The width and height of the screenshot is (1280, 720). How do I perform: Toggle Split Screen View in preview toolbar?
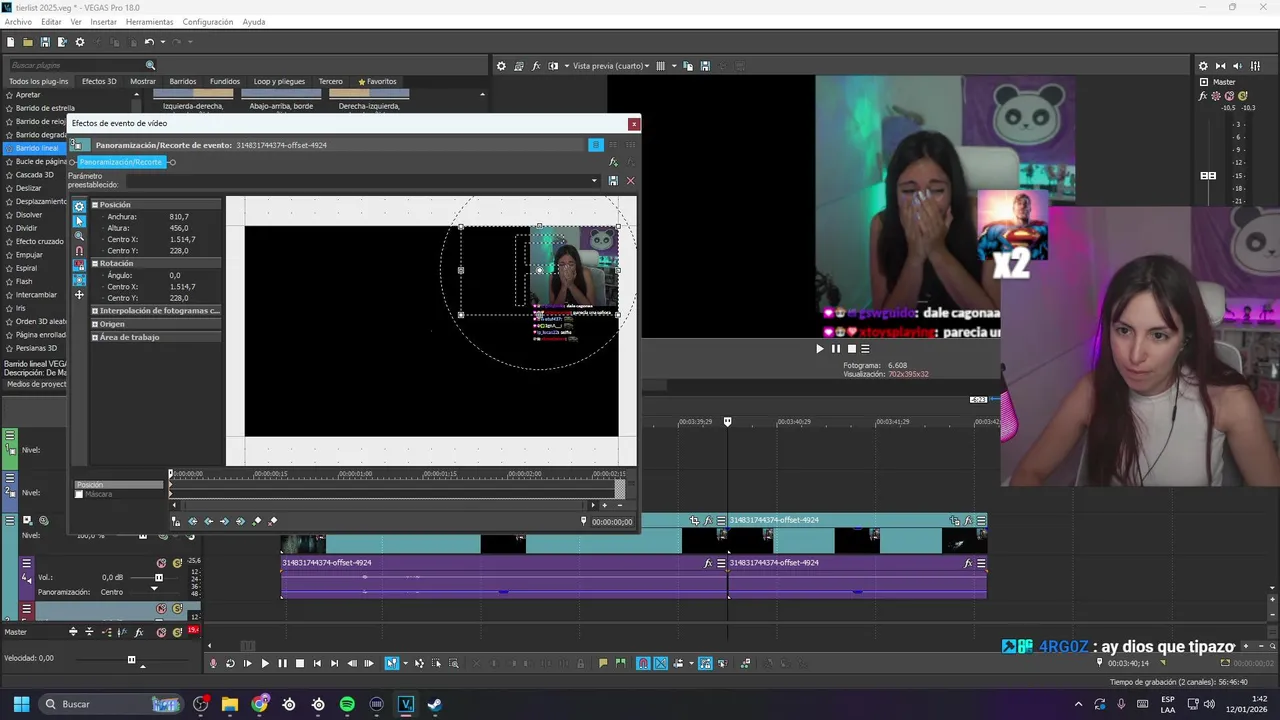pyautogui.click(x=553, y=66)
